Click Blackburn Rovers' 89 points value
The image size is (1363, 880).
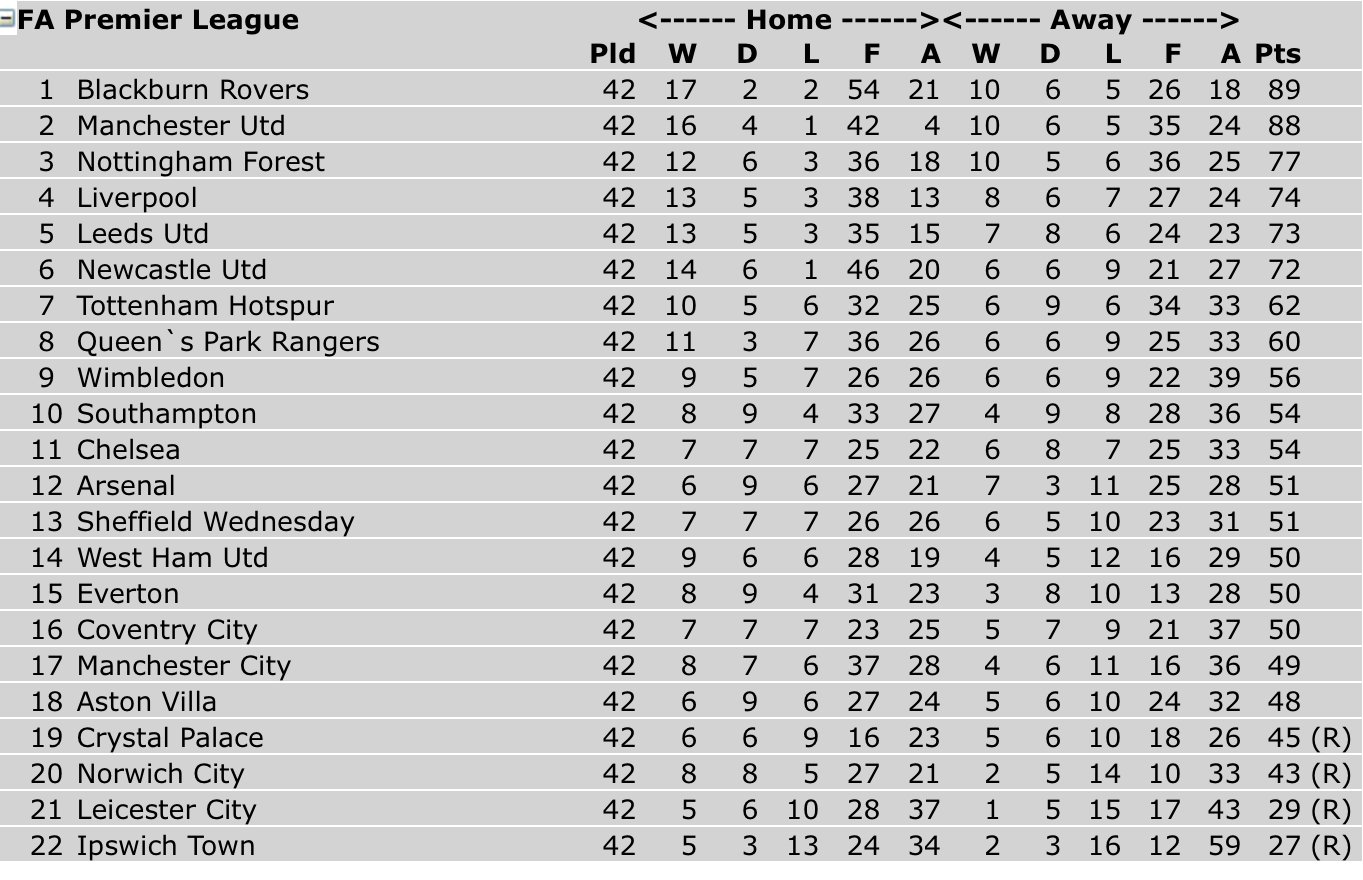point(1284,90)
